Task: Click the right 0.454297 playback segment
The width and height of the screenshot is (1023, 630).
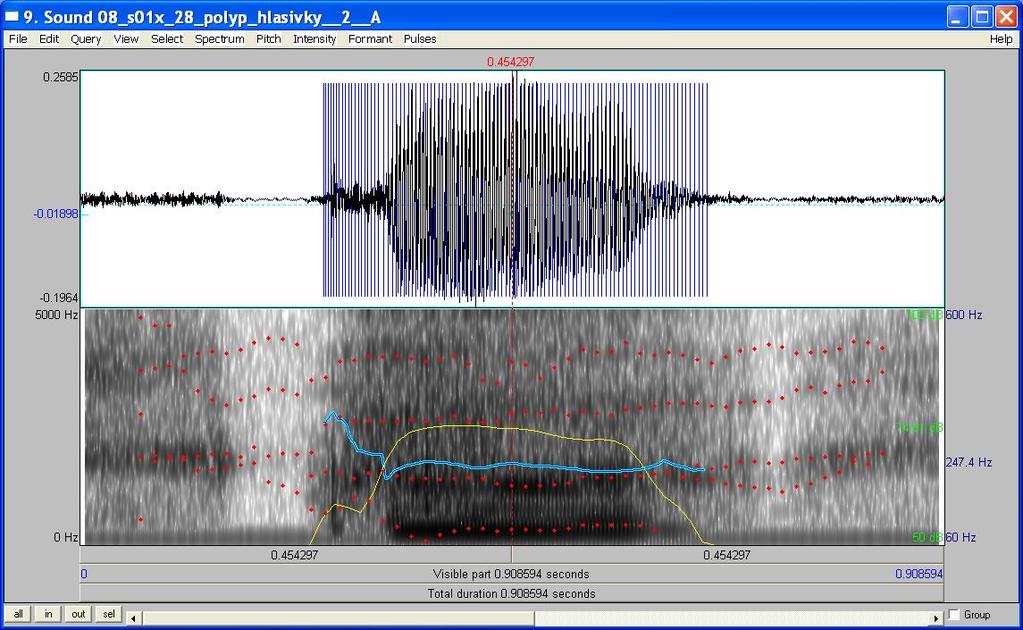Action: click(x=727, y=555)
